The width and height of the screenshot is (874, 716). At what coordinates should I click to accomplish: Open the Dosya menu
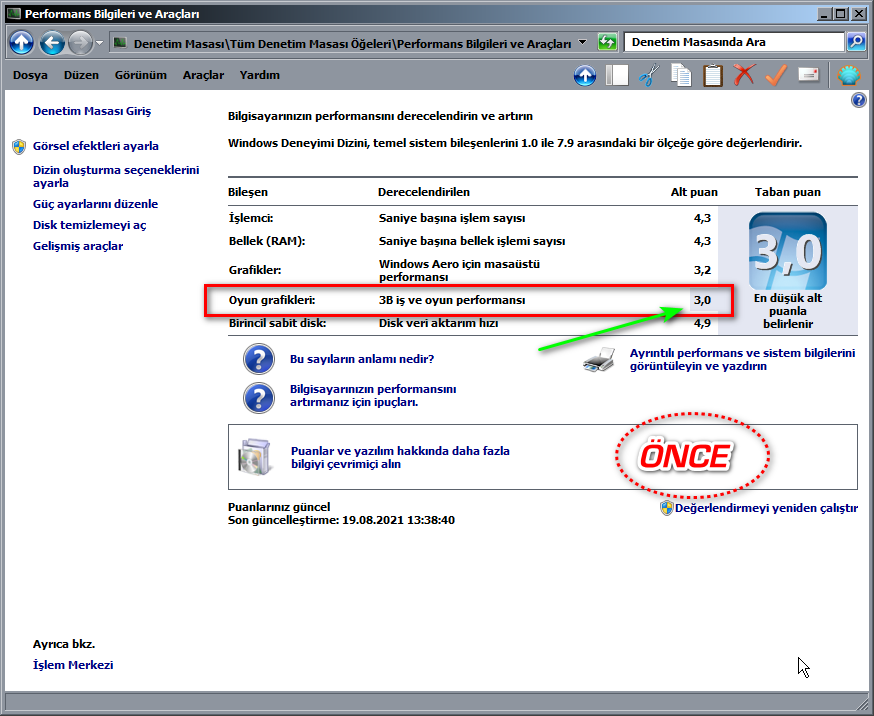coord(30,75)
